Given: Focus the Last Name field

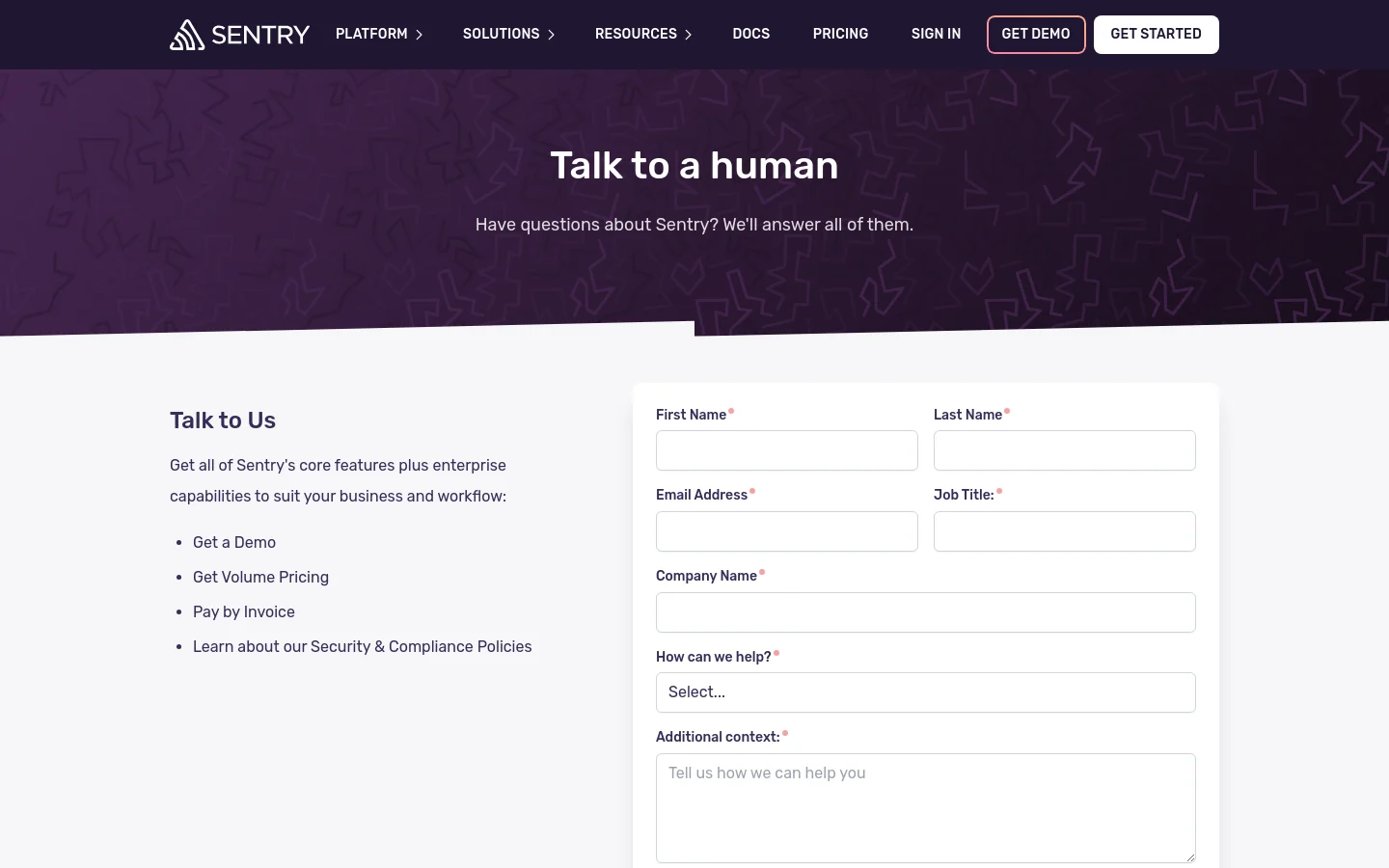Looking at the screenshot, I should pyautogui.click(x=1065, y=450).
